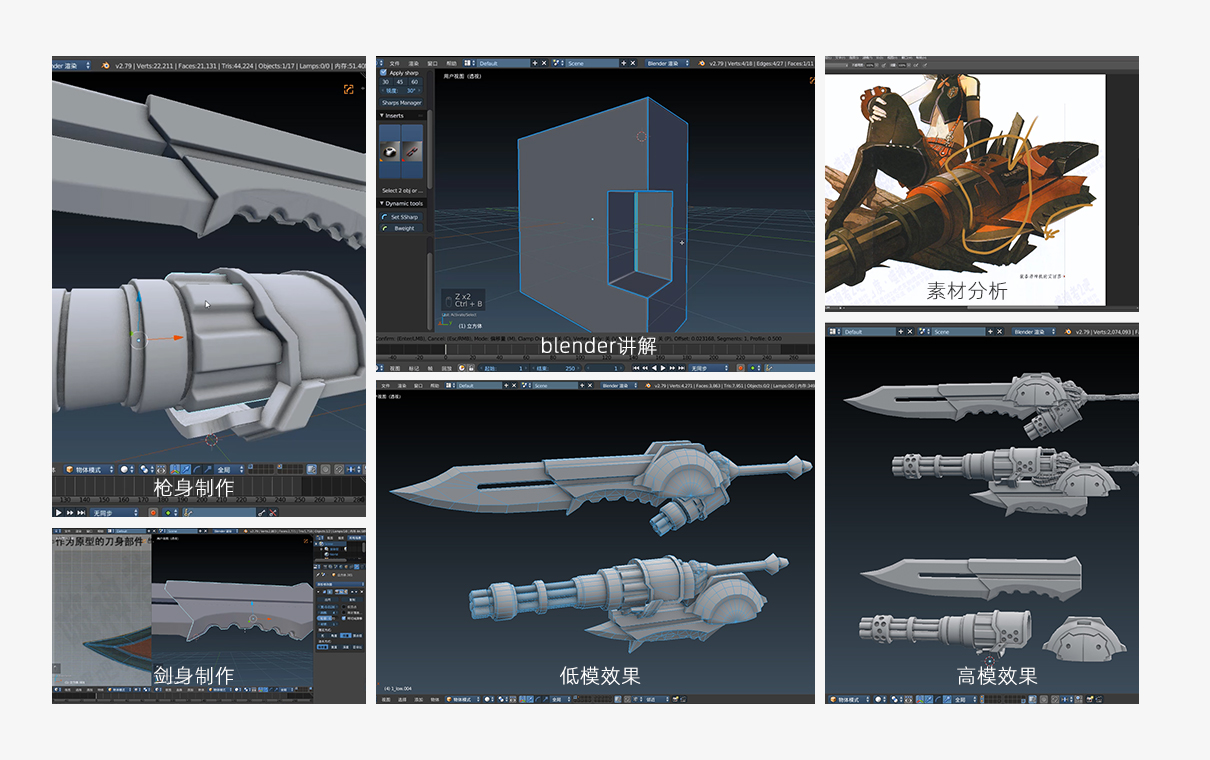This screenshot has height=760, width=1210.
Task: Click the Bweight button
Action: [x=402, y=228]
